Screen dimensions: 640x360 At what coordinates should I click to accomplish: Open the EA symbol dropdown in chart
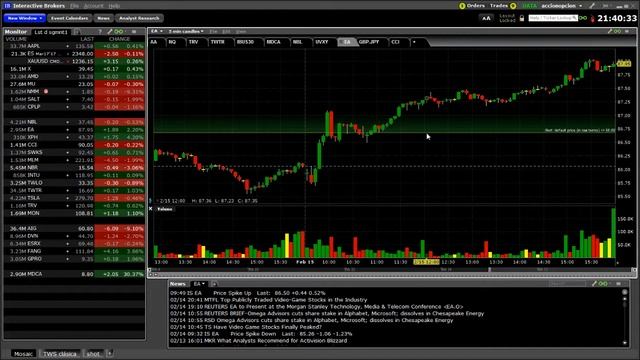point(157,31)
